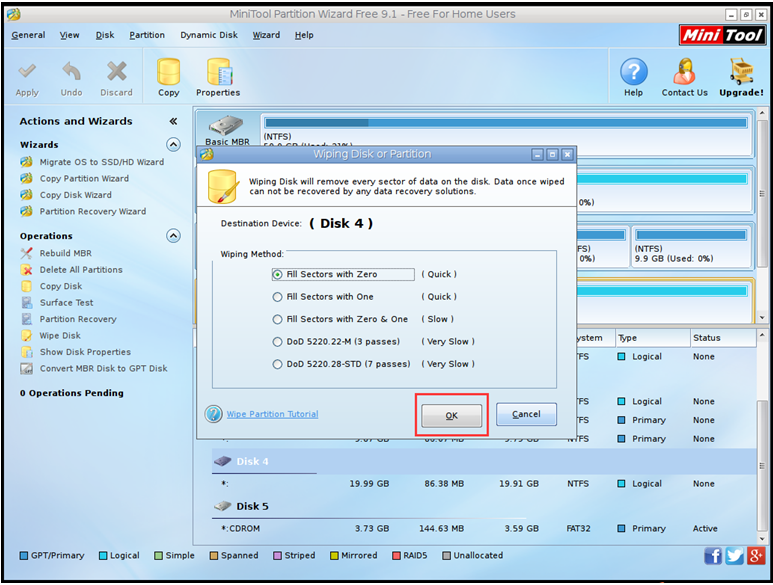
Task: Click the Type column header
Action: coord(652,338)
